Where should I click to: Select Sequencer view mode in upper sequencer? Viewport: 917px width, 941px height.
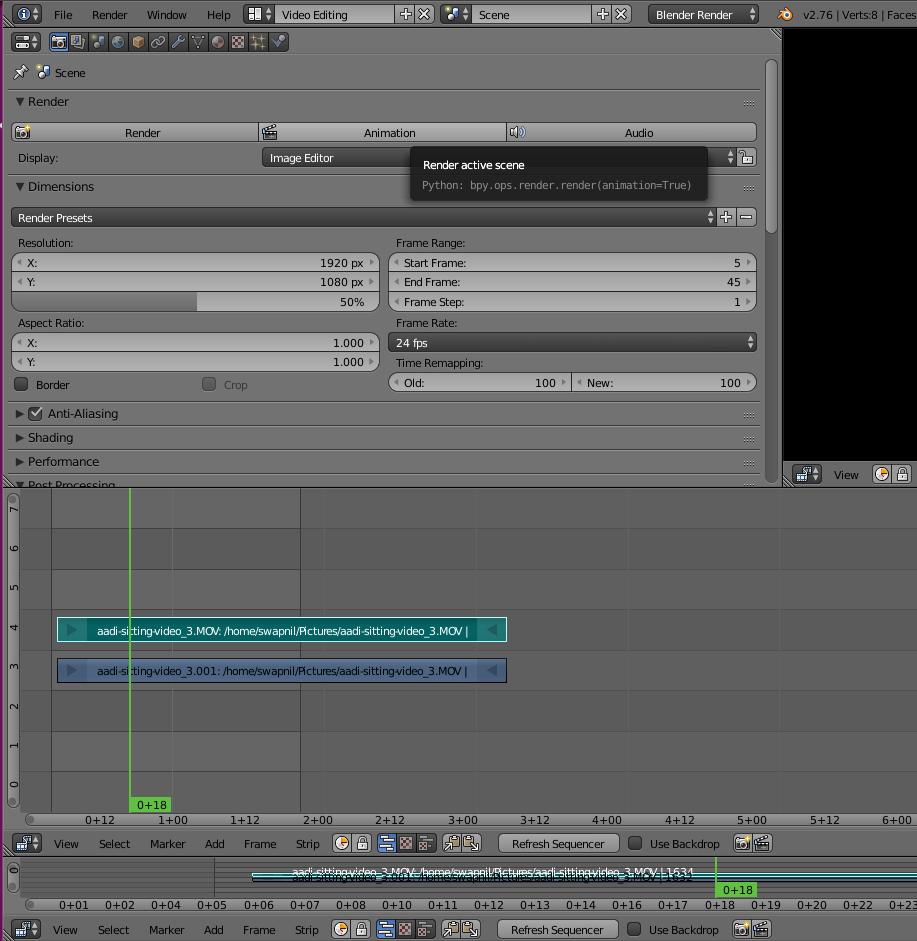[387, 843]
